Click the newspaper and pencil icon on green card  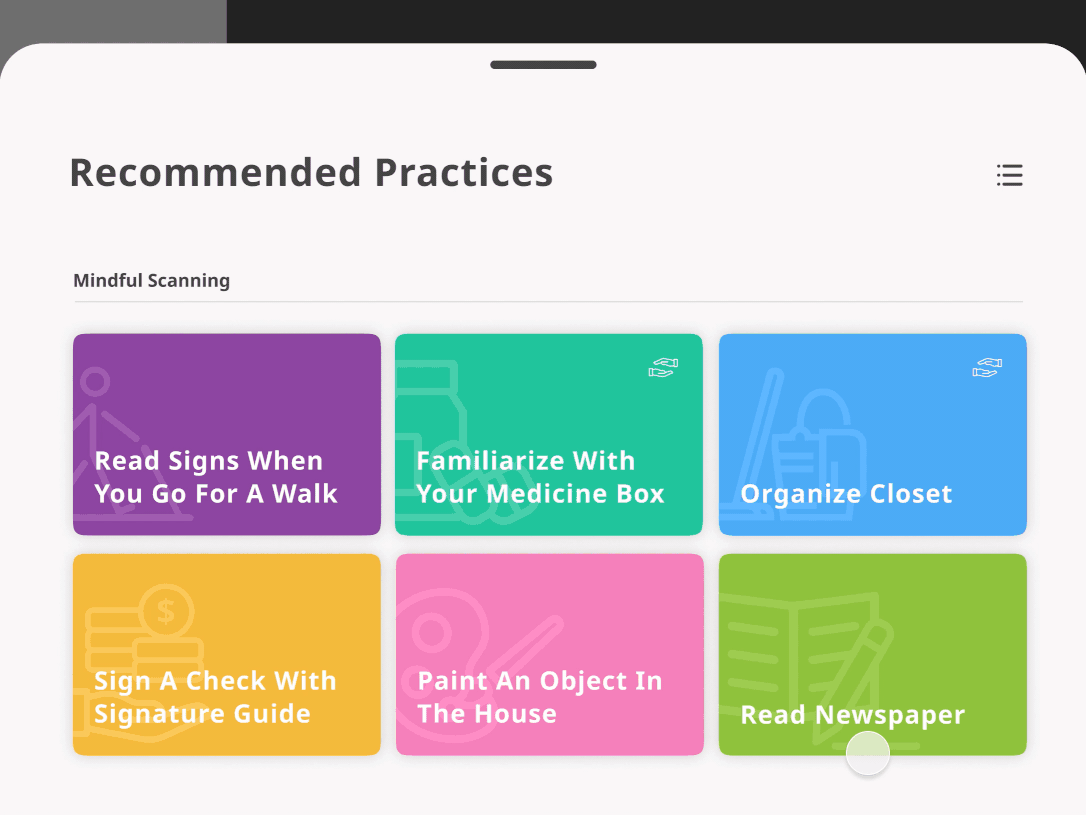point(807,665)
